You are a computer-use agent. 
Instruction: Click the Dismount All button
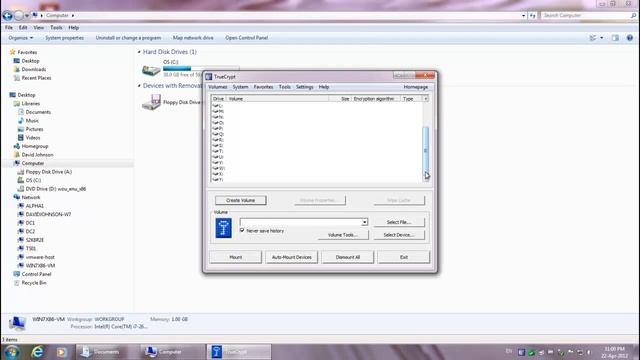[x=348, y=257]
